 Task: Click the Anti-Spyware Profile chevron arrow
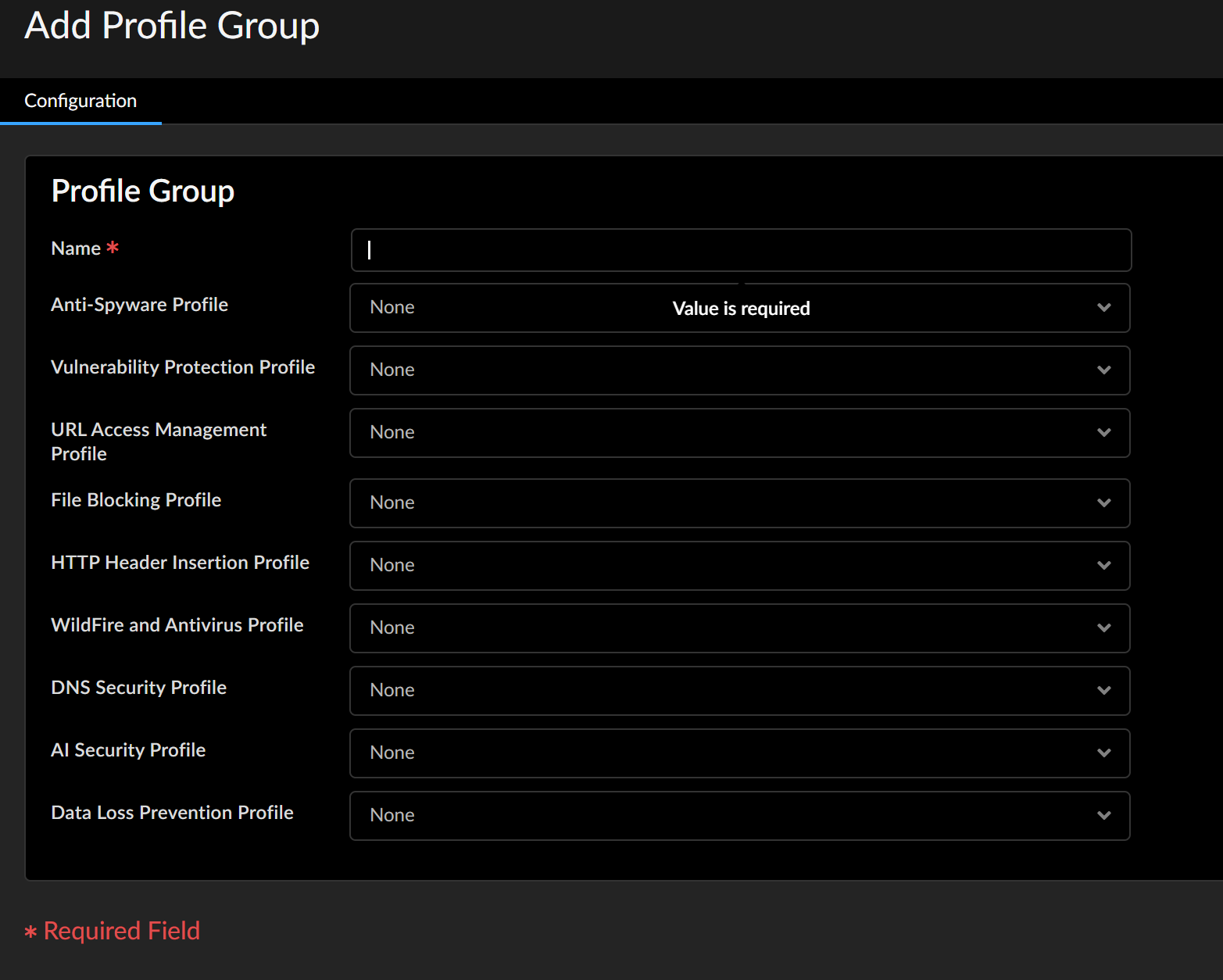coord(1103,308)
